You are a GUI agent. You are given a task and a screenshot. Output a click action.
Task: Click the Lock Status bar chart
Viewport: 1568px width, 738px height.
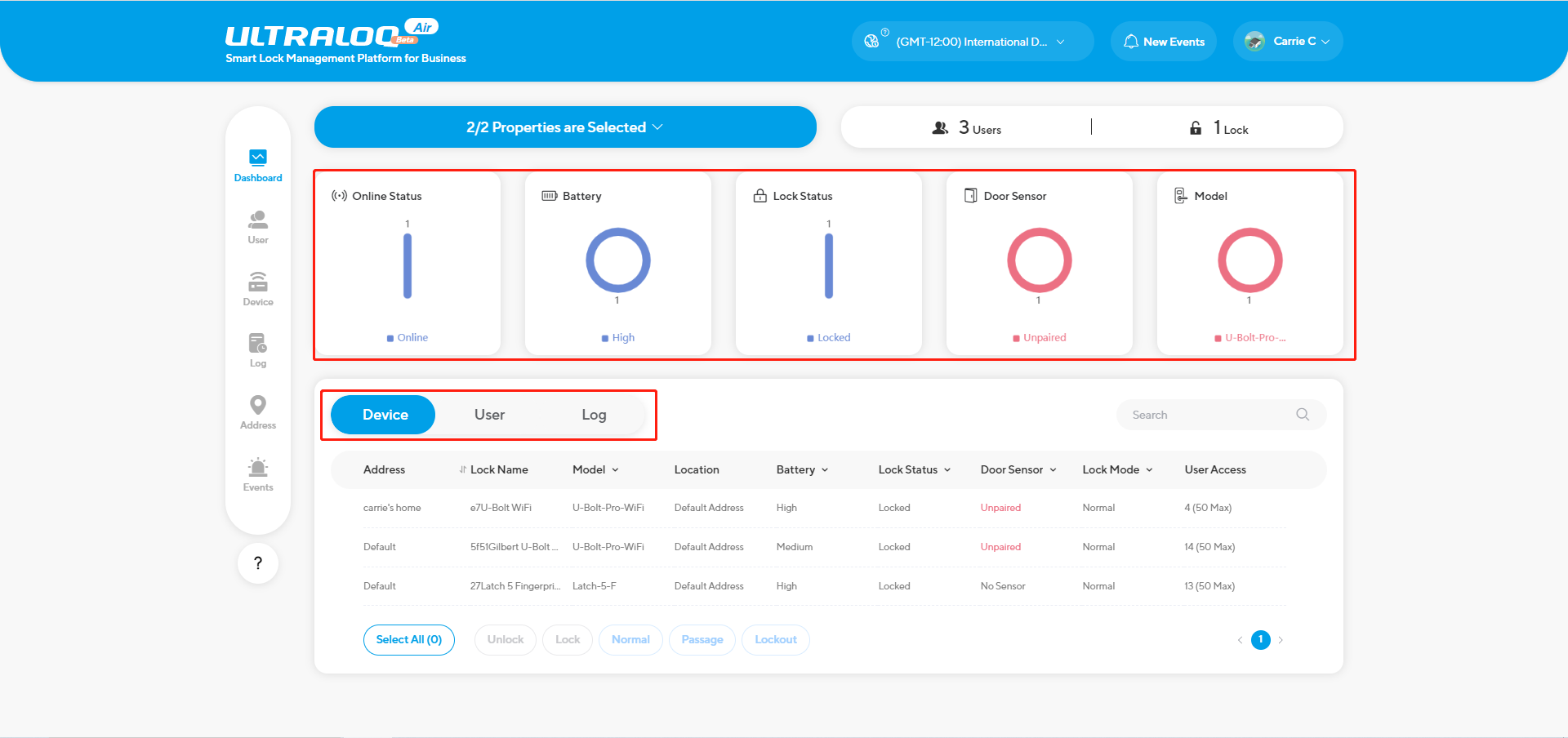829,266
